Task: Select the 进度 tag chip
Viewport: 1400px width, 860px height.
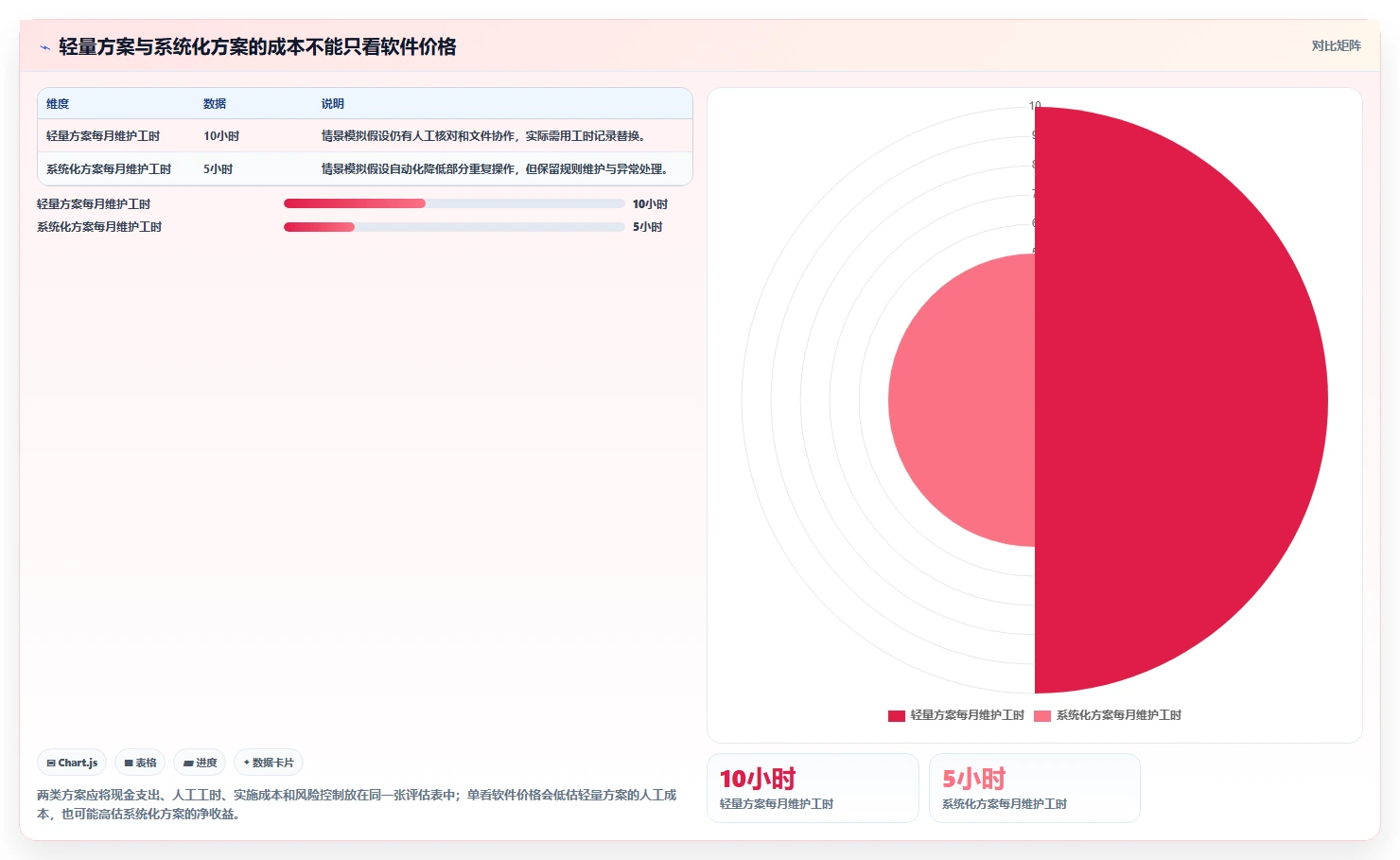Action: coord(200,763)
